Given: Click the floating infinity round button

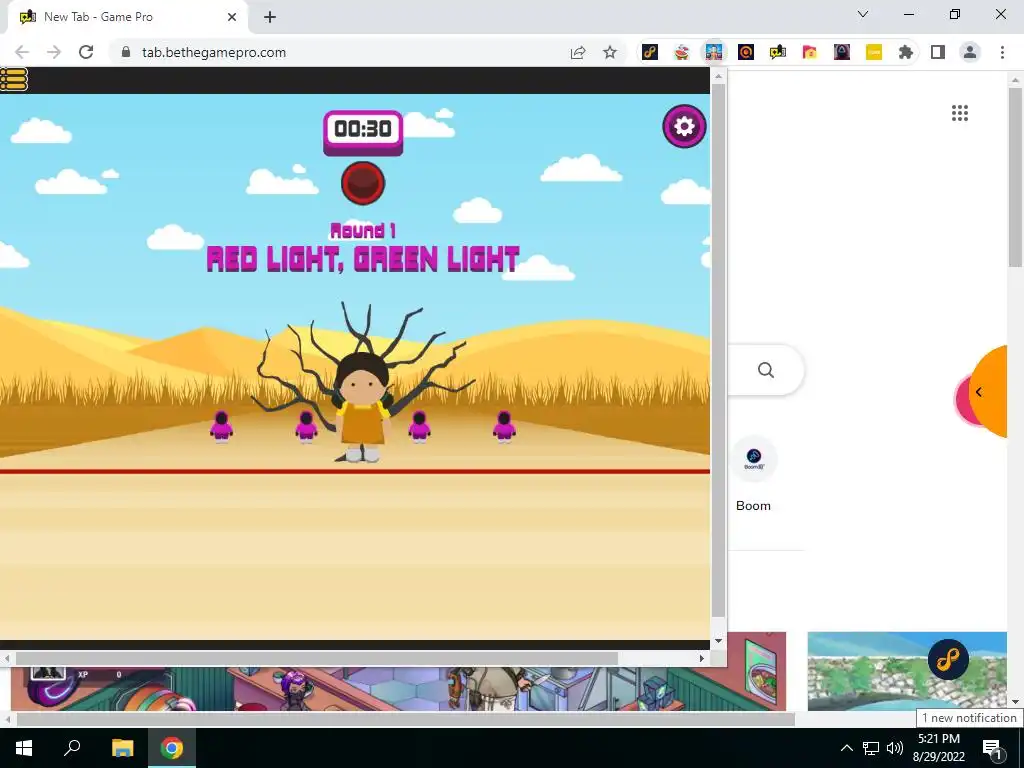Looking at the screenshot, I should click(948, 660).
